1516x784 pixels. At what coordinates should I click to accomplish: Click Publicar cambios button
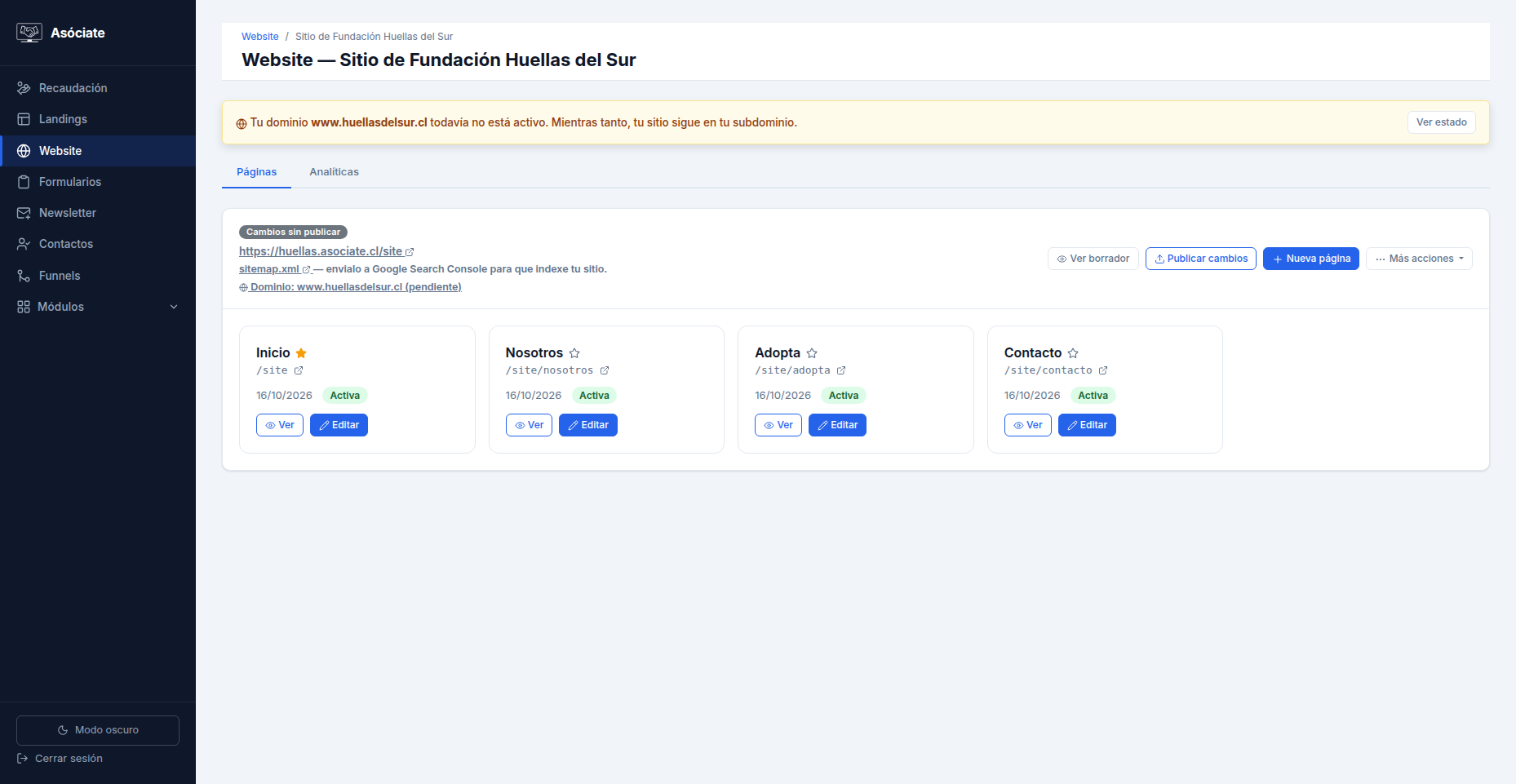(x=1201, y=259)
